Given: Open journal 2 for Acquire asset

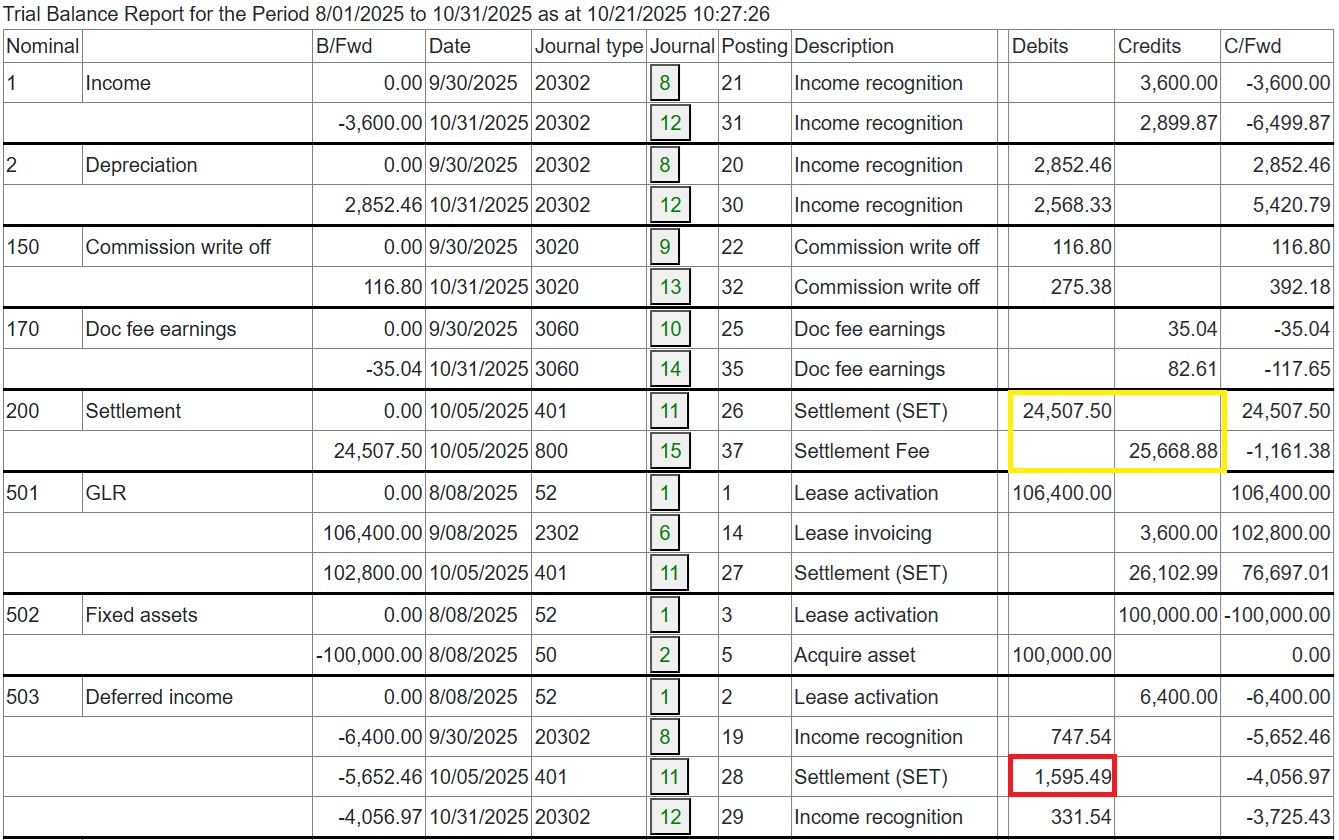Looking at the screenshot, I should [x=665, y=655].
